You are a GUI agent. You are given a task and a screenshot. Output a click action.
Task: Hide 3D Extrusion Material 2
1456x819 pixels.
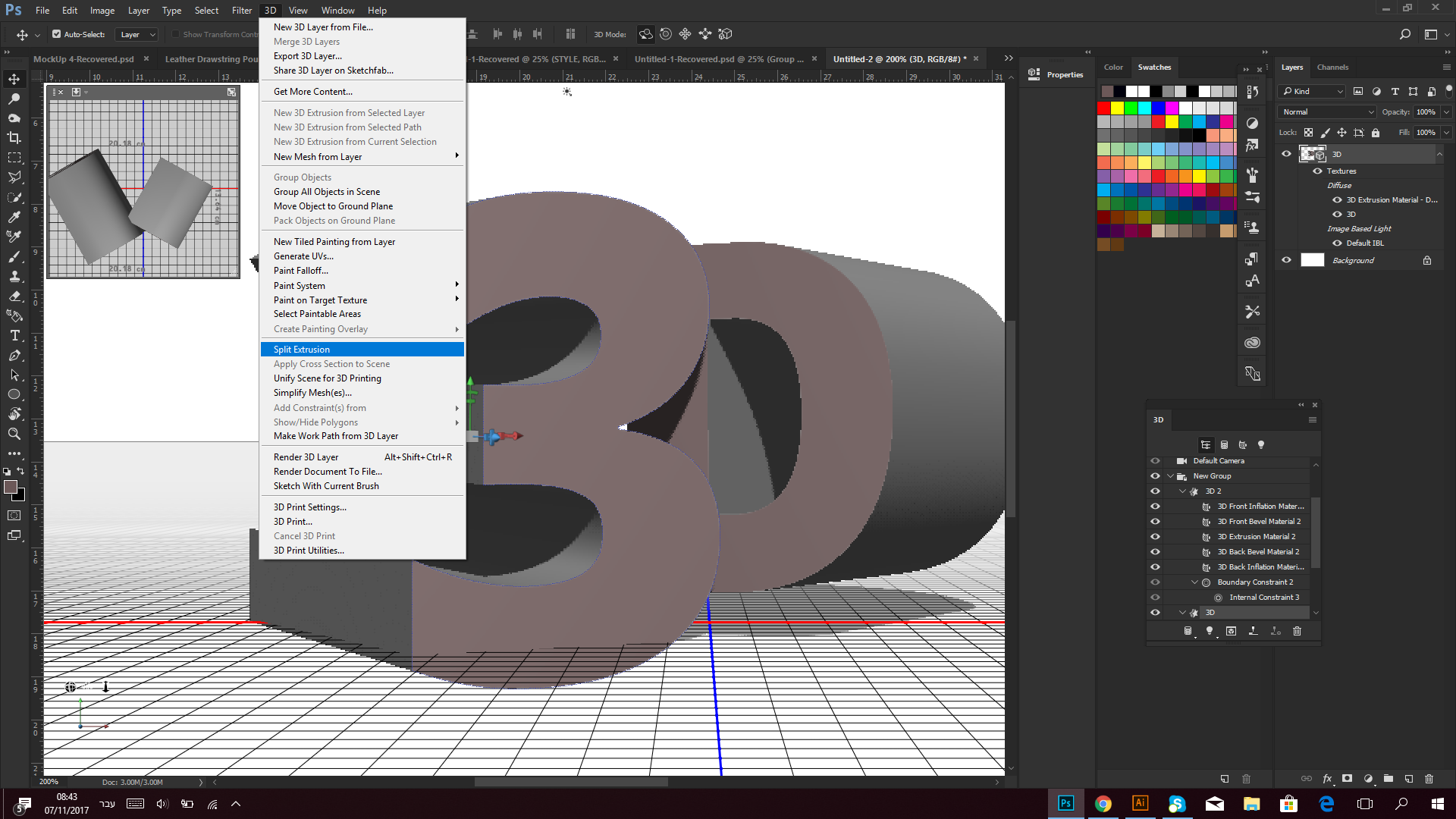pyautogui.click(x=1155, y=537)
